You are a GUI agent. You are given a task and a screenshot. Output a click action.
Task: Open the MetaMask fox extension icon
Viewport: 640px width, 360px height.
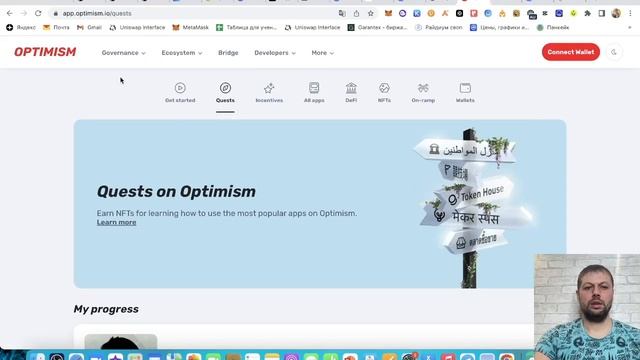coord(389,13)
